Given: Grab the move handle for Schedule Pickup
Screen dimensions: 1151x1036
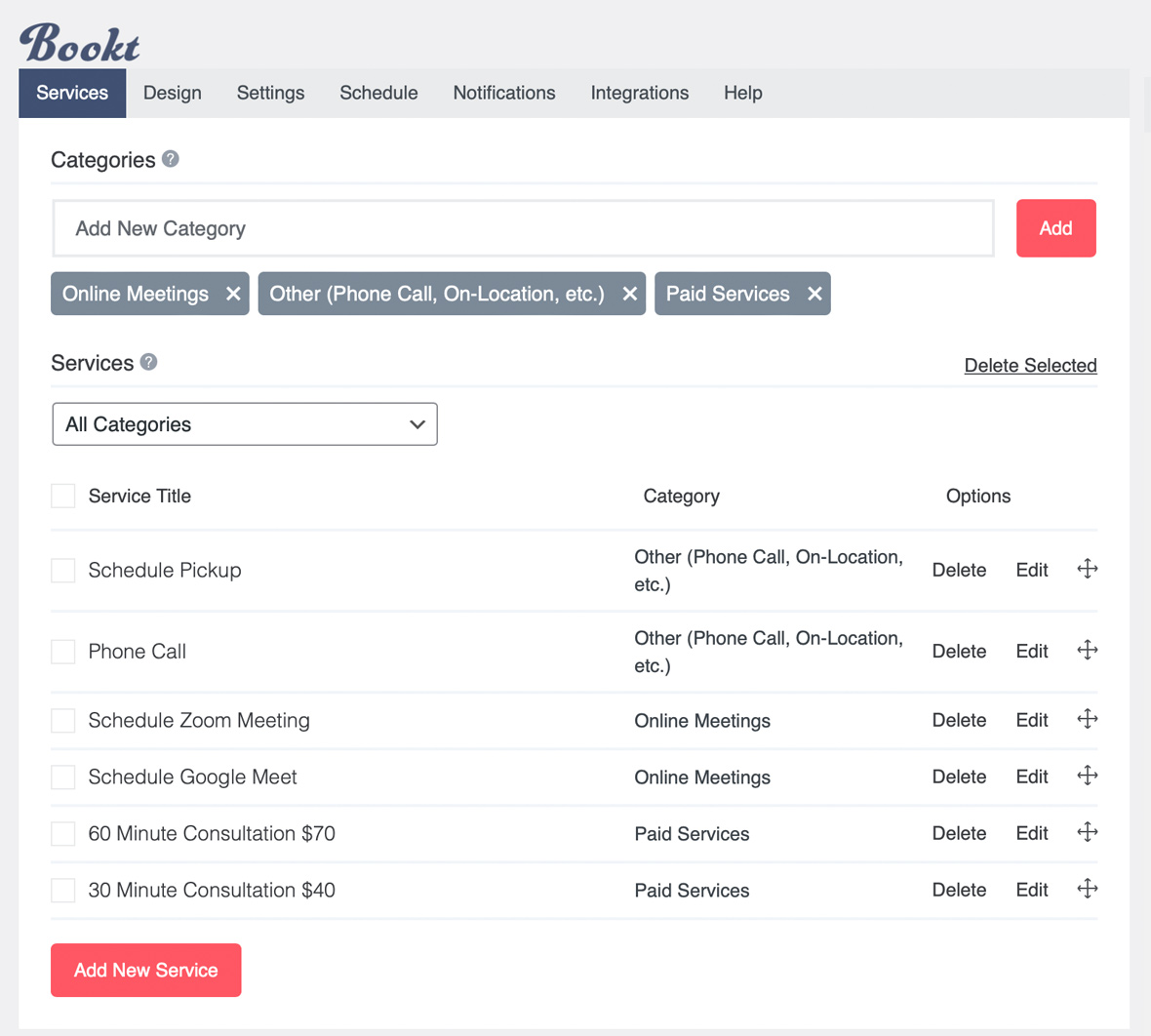Looking at the screenshot, I should pyautogui.click(x=1088, y=569).
